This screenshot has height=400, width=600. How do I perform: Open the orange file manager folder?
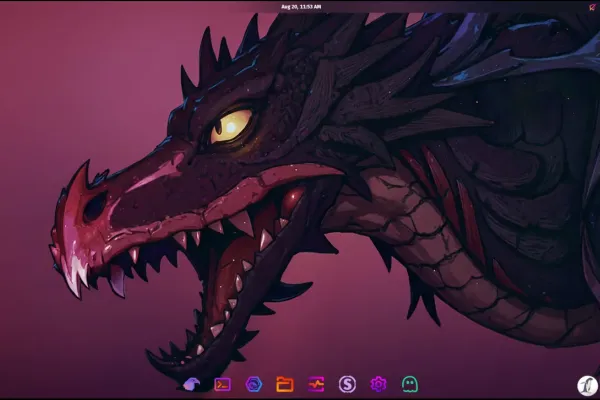coord(285,384)
